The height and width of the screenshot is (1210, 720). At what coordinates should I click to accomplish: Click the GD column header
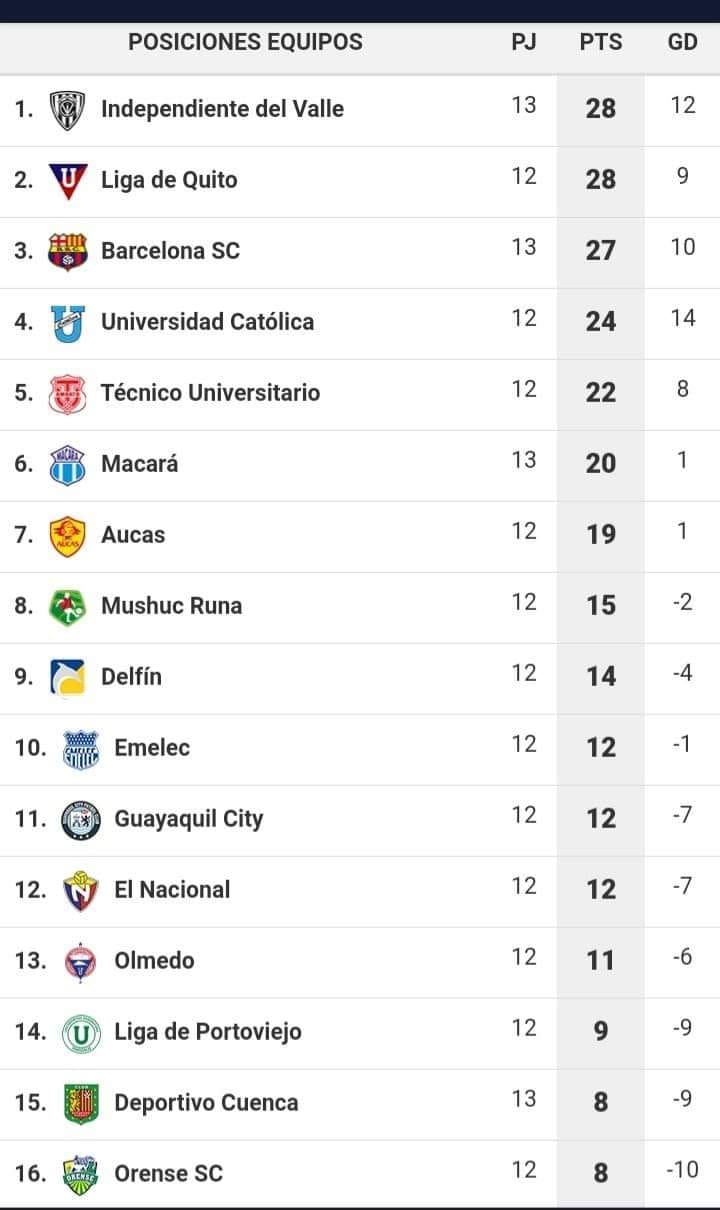[683, 42]
